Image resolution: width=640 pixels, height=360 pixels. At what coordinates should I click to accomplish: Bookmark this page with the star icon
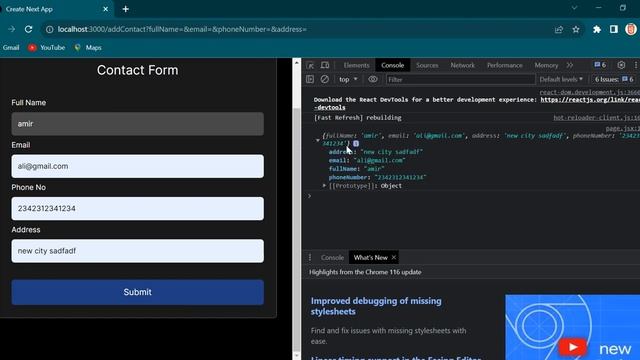[x=576, y=29]
